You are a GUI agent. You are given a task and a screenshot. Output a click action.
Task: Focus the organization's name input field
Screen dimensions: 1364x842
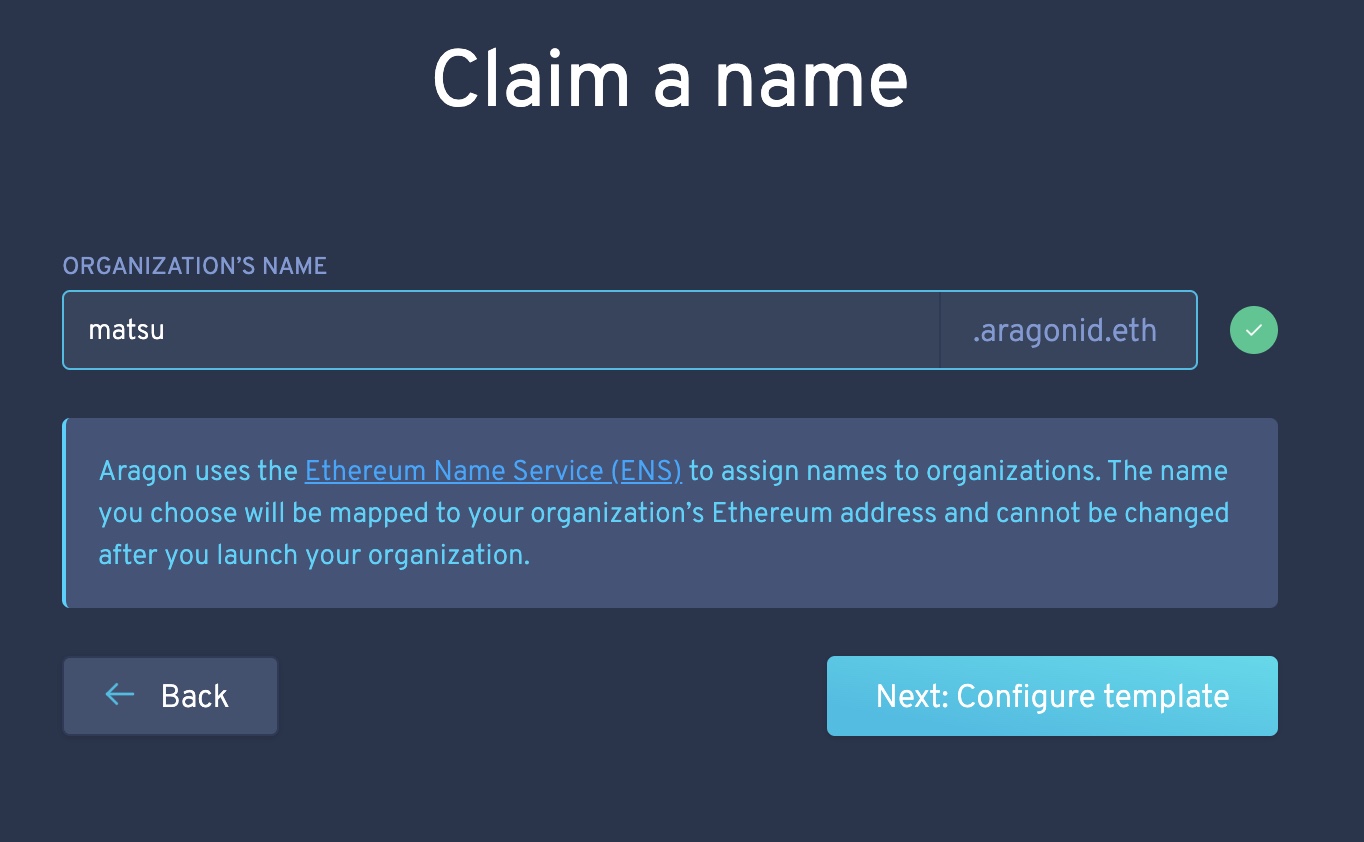coord(501,330)
